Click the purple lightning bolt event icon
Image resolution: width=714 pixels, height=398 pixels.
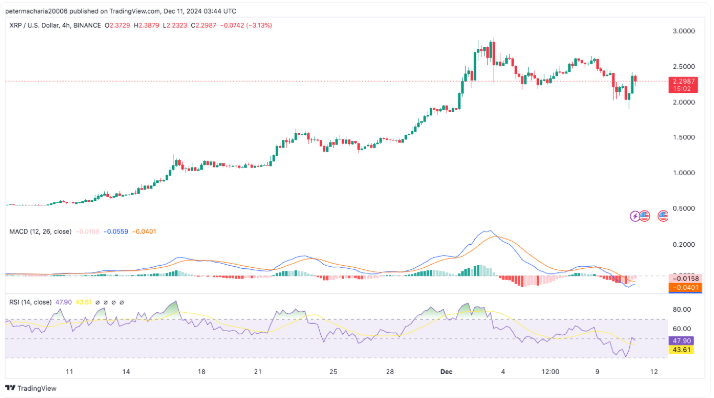(634, 216)
